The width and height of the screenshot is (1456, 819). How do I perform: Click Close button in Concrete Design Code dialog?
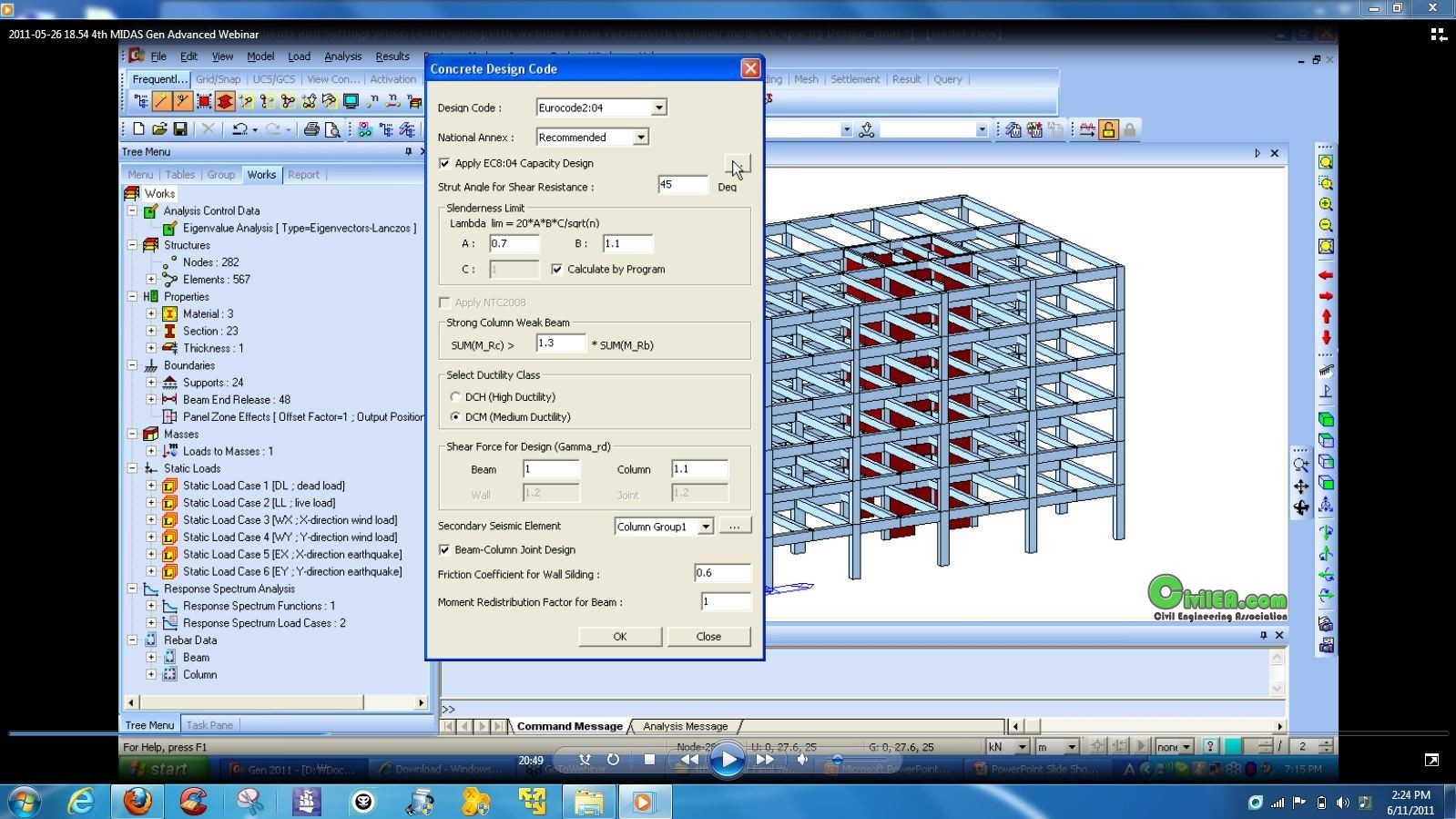click(708, 636)
